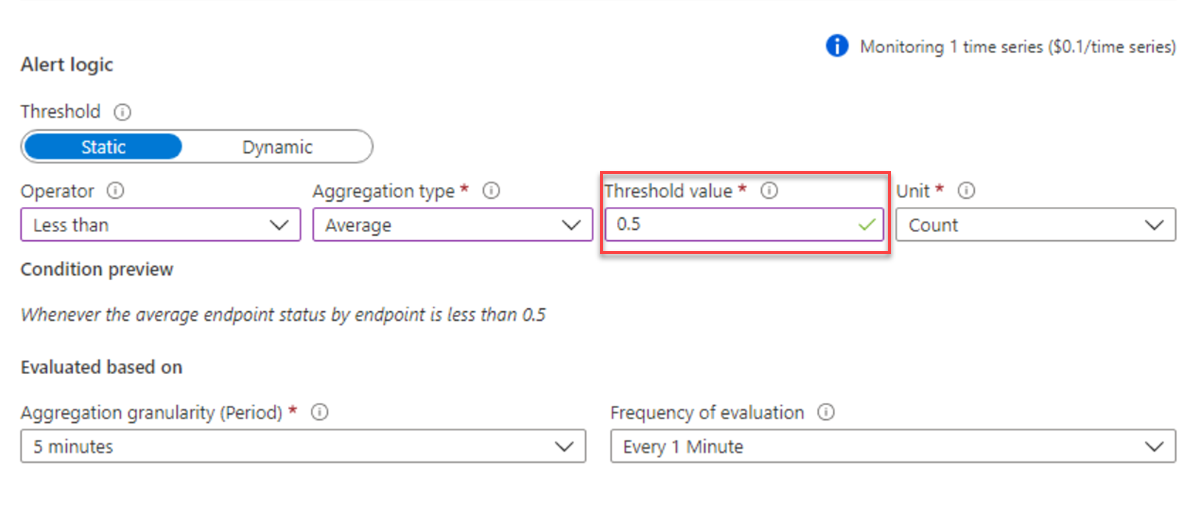This screenshot has height=508, width=1200.
Task: Click the green validation checkmark in Threshold value
Action: (866, 225)
